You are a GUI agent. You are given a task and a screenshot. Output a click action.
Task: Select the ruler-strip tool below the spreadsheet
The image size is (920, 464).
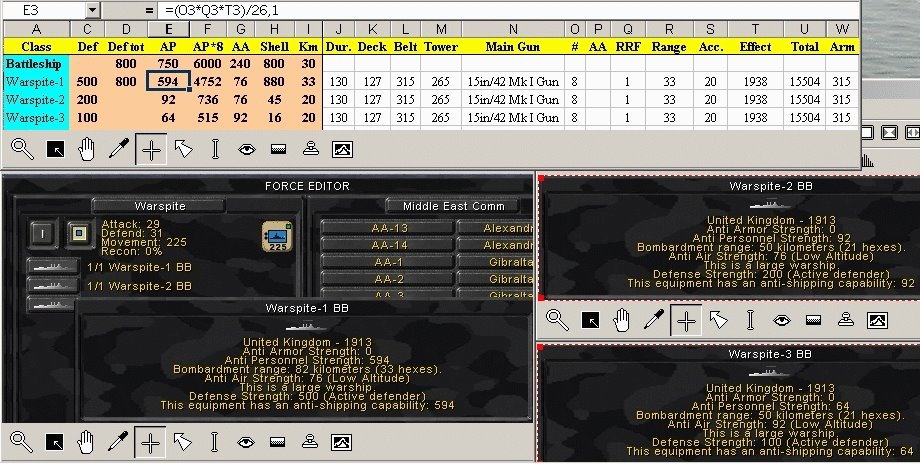tap(279, 150)
